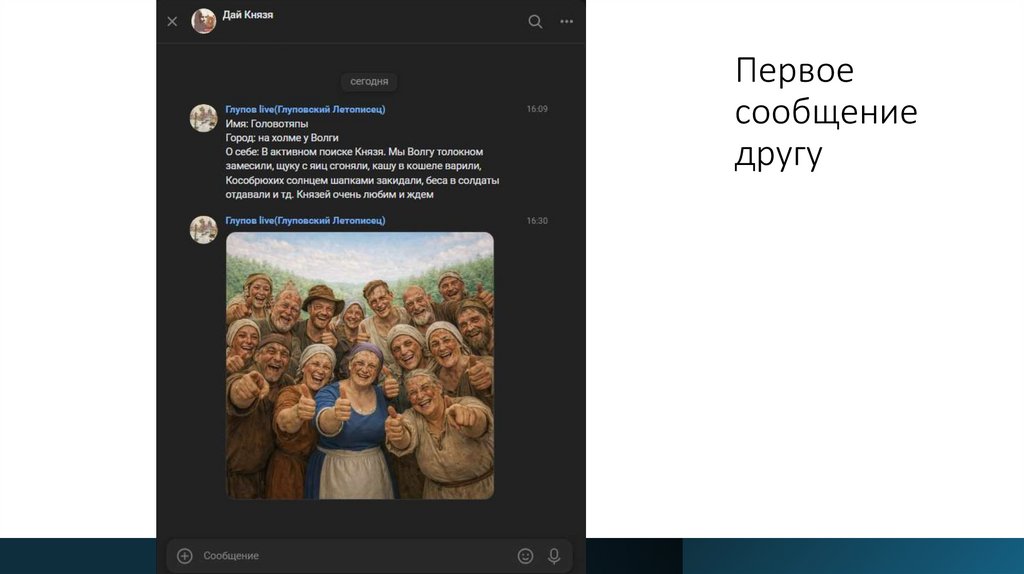
Task: Click slide title Первое сообщение другу
Action: (826, 112)
